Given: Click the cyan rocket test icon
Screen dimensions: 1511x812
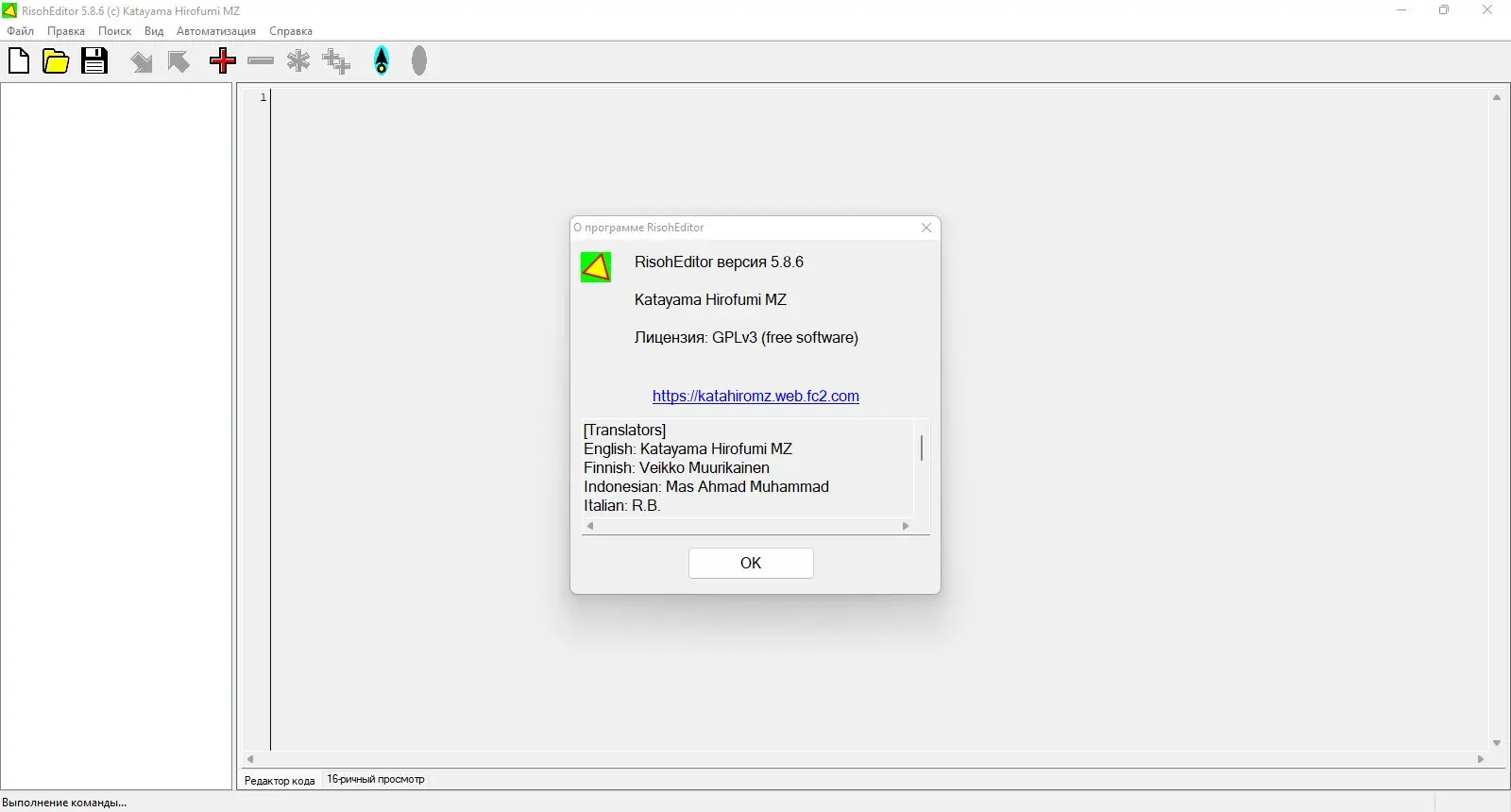Looking at the screenshot, I should pos(382,60).
